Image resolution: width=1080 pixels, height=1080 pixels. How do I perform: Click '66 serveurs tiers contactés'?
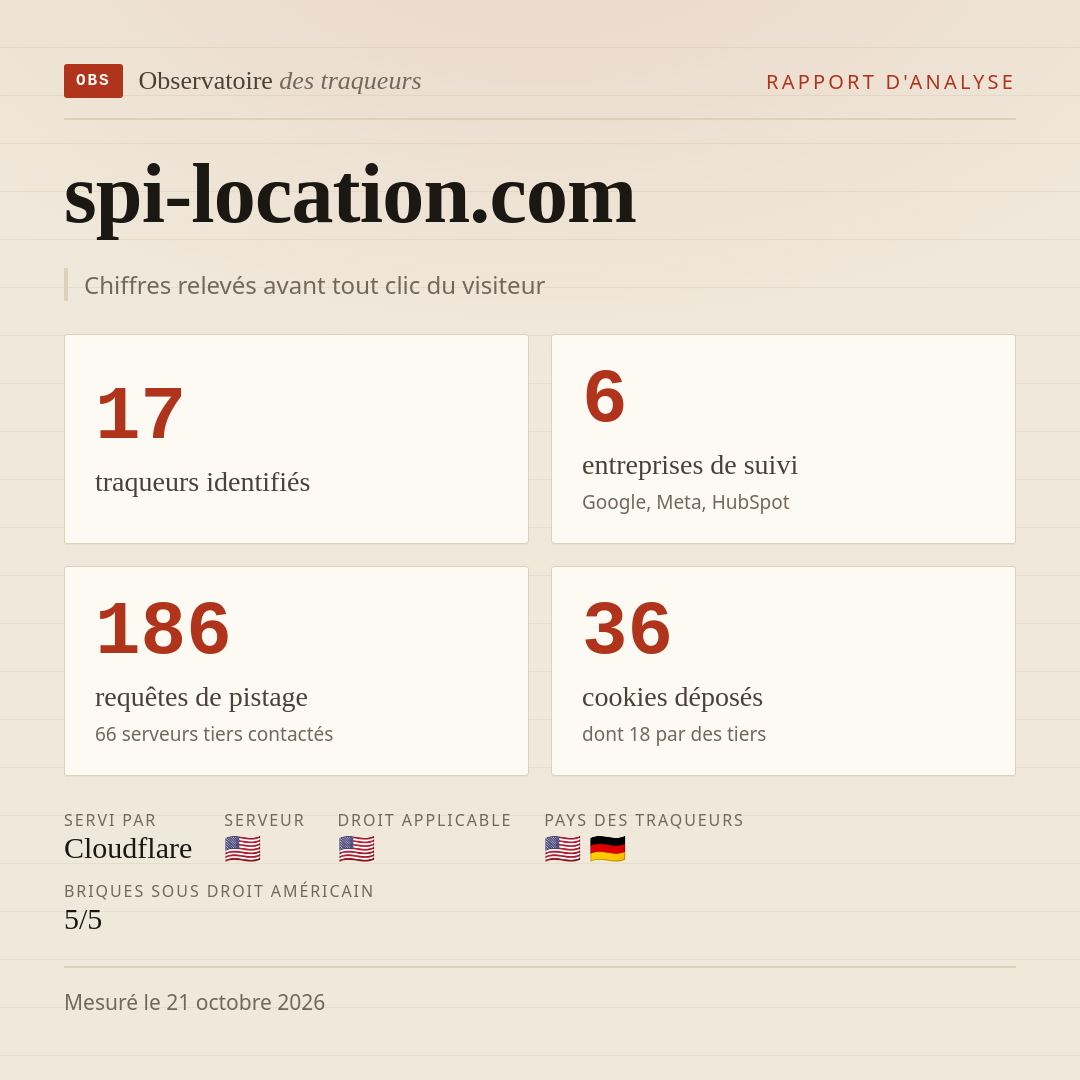click(214, 734)
